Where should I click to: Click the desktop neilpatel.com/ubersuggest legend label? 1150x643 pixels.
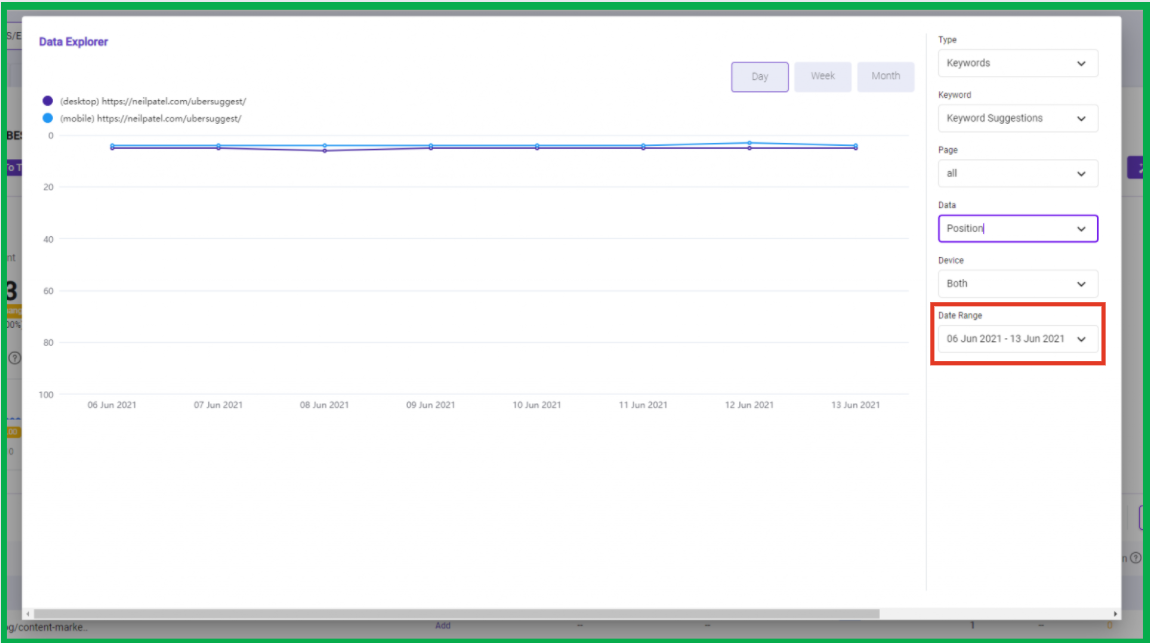coord(153,101)
